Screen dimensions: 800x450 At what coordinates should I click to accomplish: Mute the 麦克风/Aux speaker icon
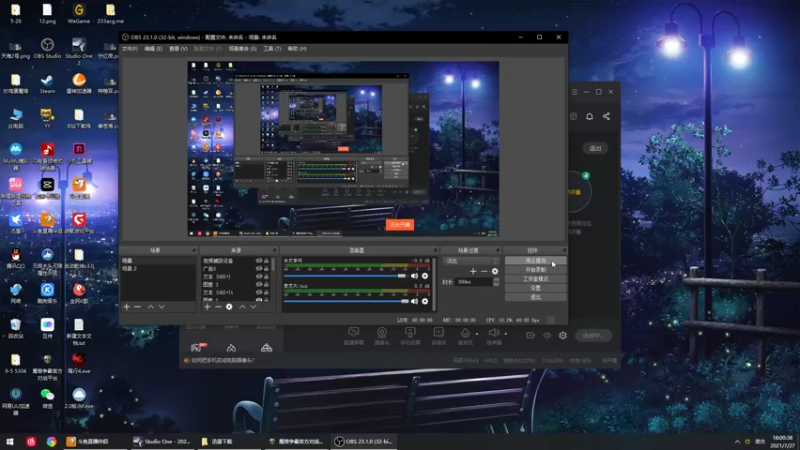pos(414,301)
